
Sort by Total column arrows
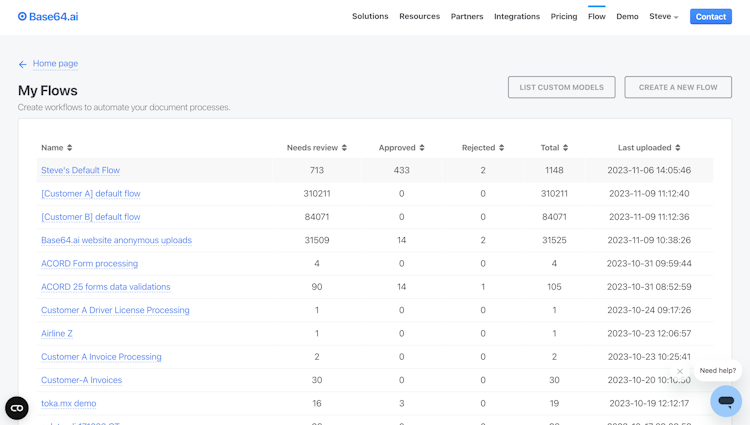565,148
